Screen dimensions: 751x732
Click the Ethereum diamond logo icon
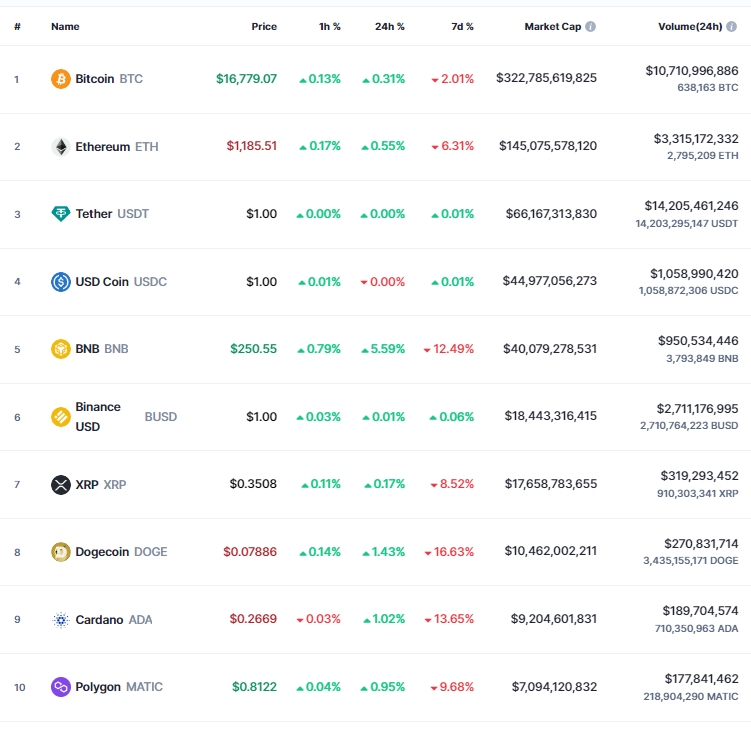coord(61,147)
